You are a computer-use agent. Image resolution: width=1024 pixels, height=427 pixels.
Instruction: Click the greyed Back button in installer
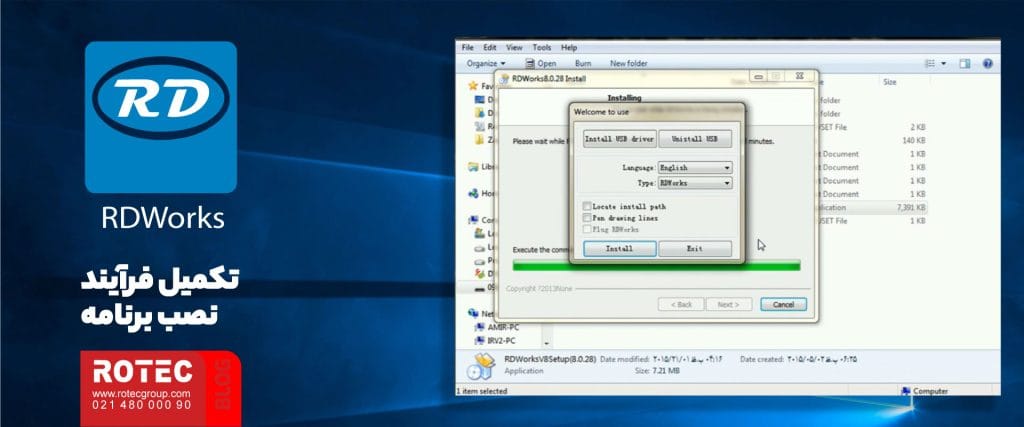pyautogui.click(x=681, y=305)
